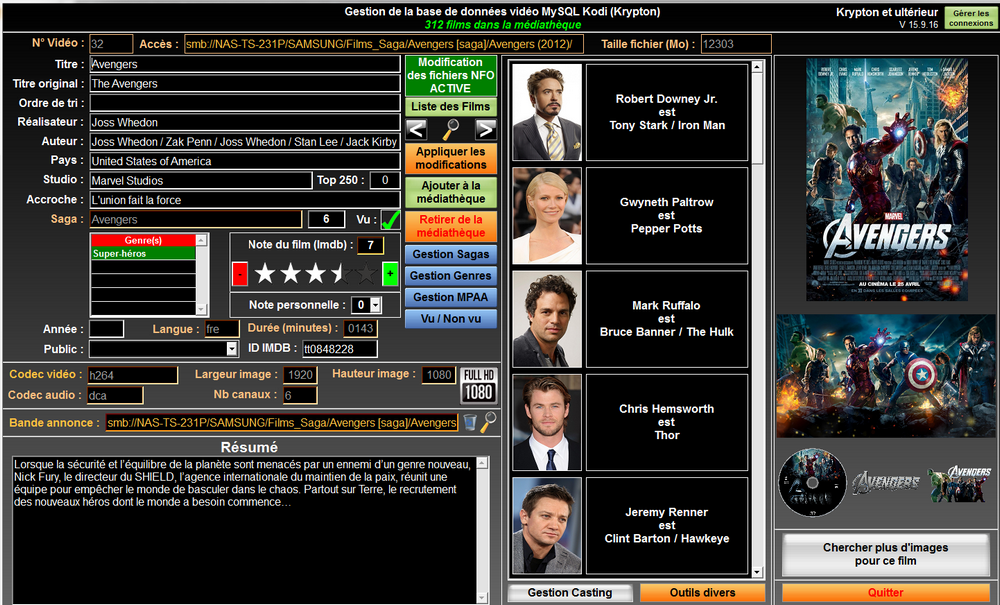
Task: Select the silver Avengers logo image
Action: 886,483
